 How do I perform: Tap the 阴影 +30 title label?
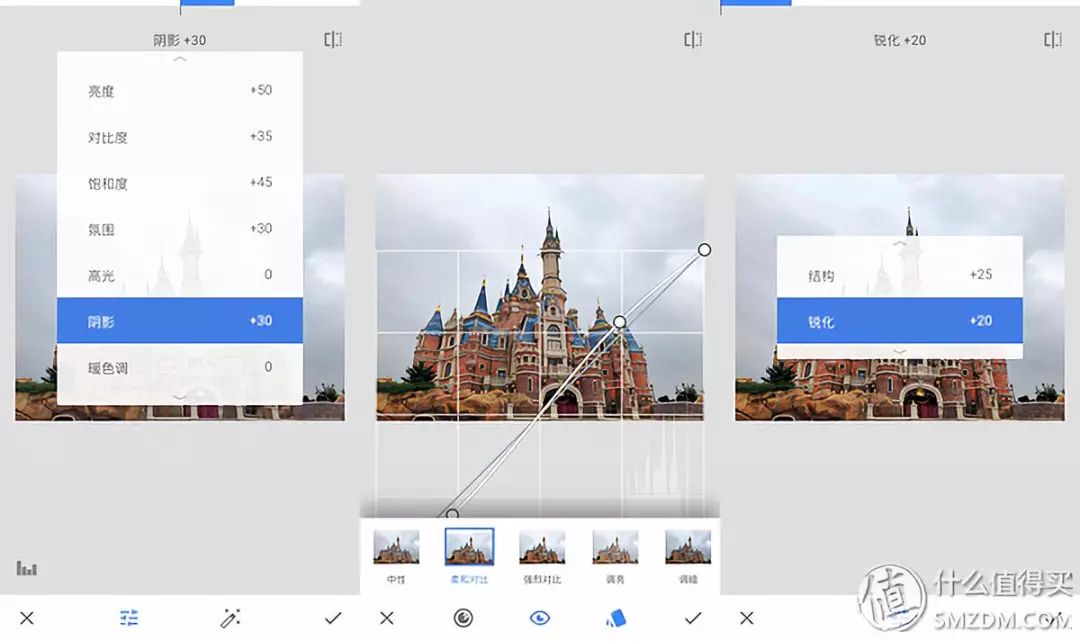click(180, 41)
